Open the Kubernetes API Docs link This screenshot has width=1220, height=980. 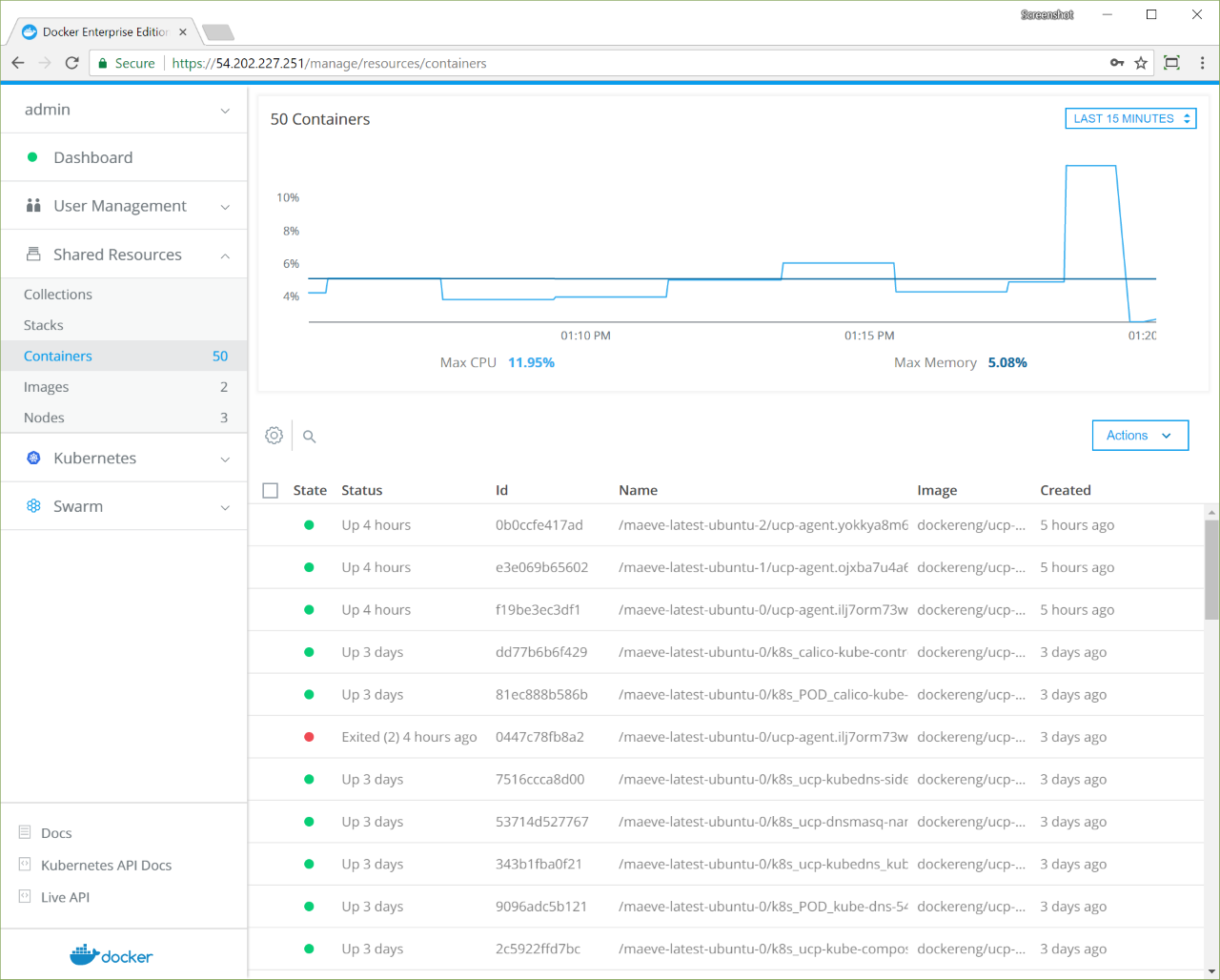click(106, 866)
